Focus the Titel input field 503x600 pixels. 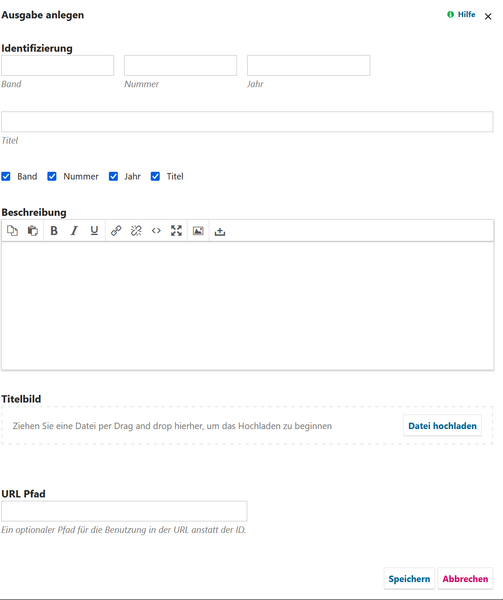pyautogui.click(x=247, y=122)
